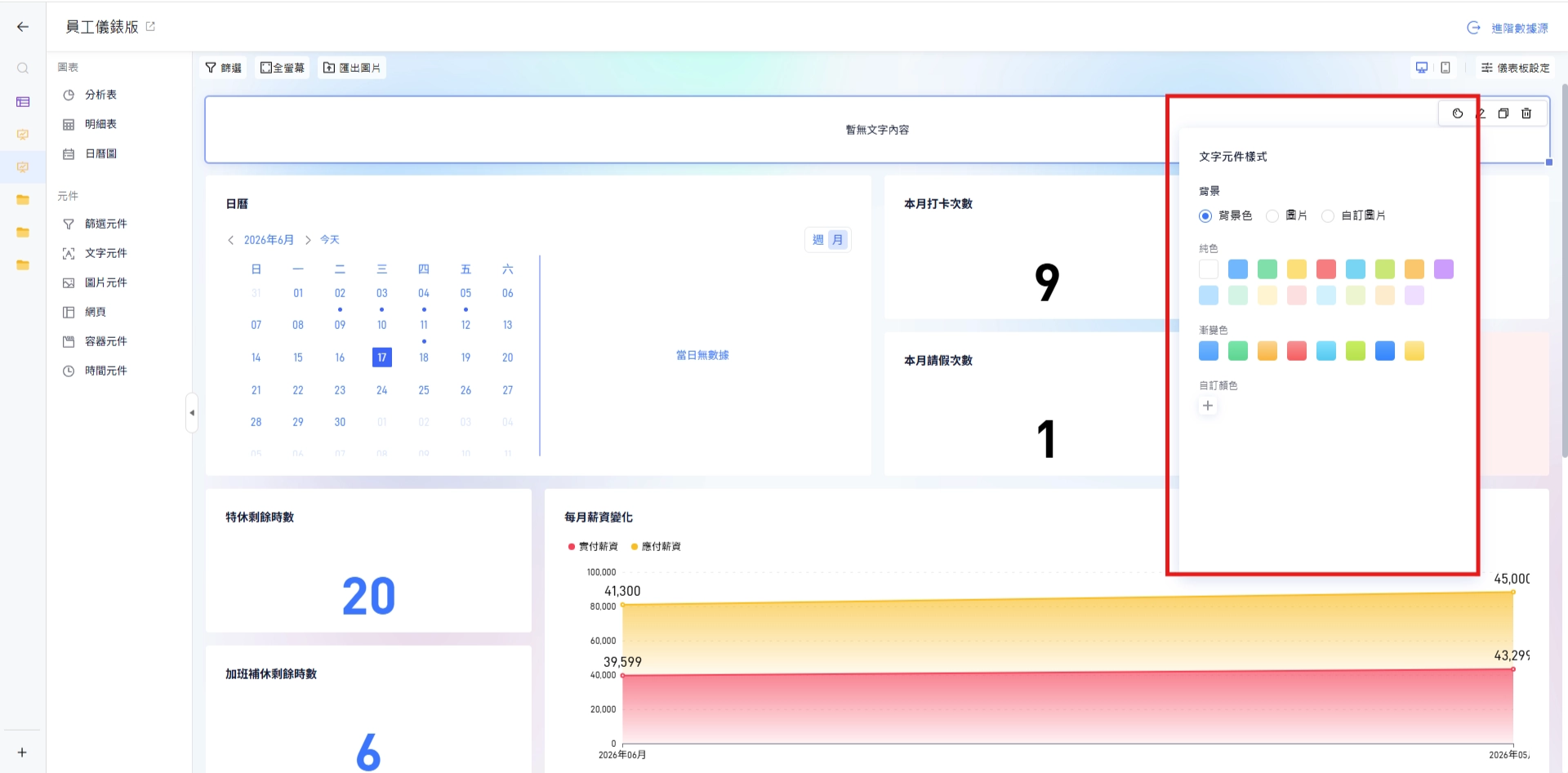Viewport: 1568px width, 773px height.
Task: Open dashboard title external link icon
Action: pyautogui.click(x=150, y=26)
